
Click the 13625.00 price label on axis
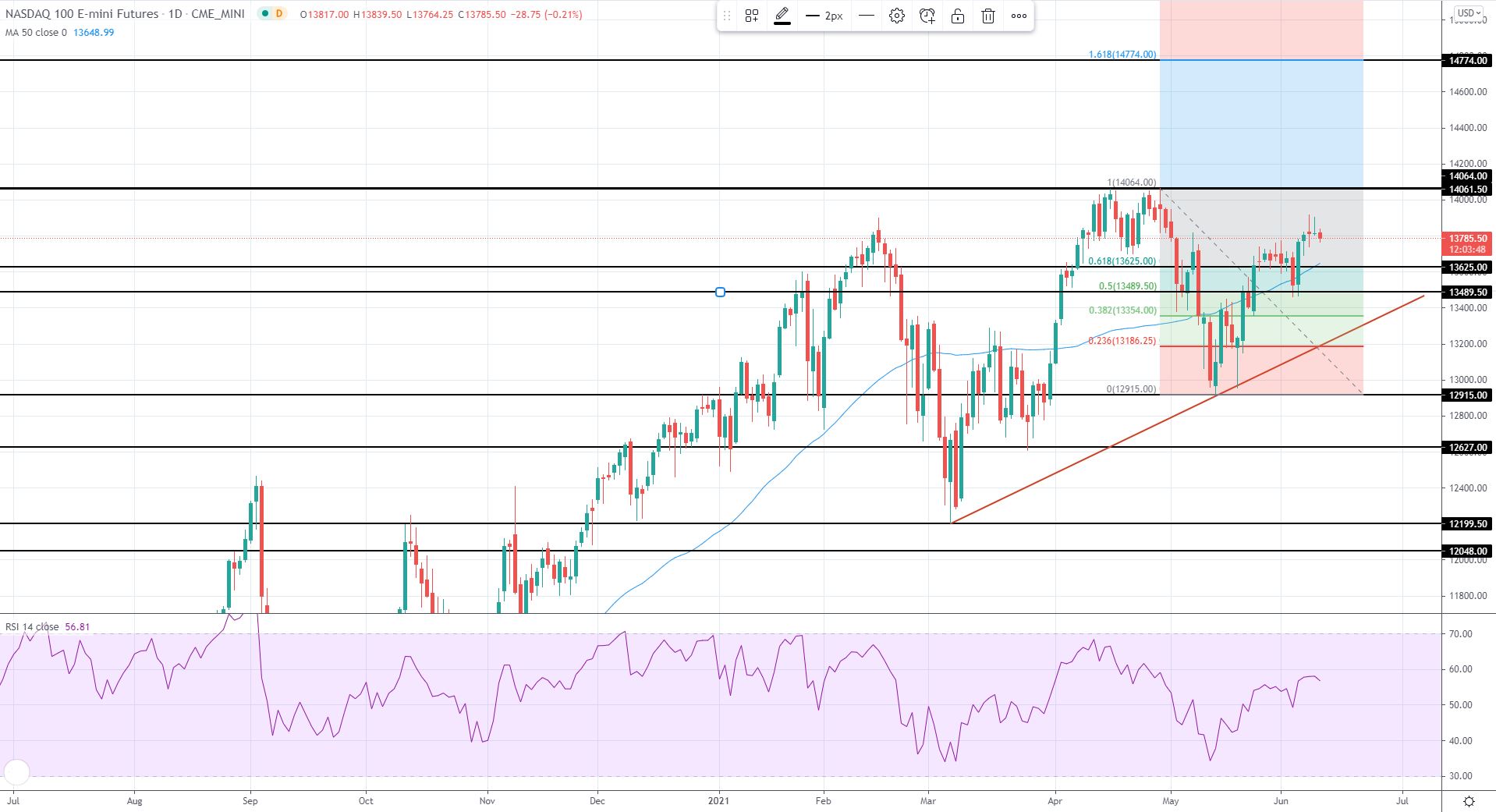pyautogui.click(x=1468, y=268)
